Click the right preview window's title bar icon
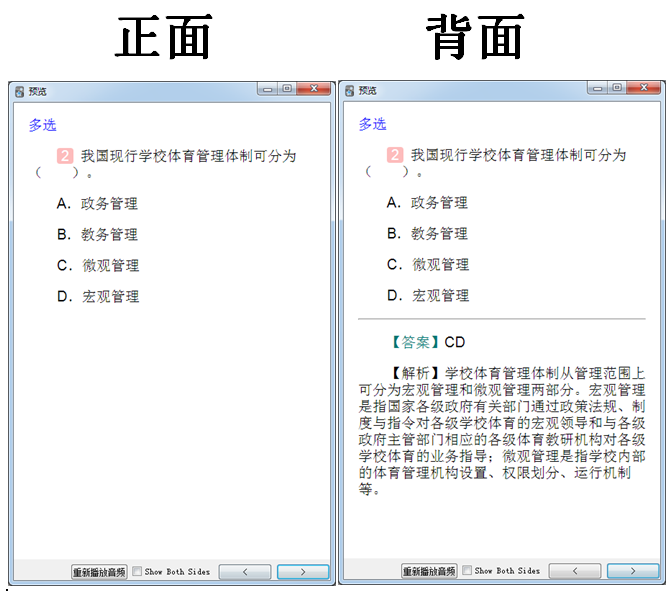670x591 pixels. (350, 91)
